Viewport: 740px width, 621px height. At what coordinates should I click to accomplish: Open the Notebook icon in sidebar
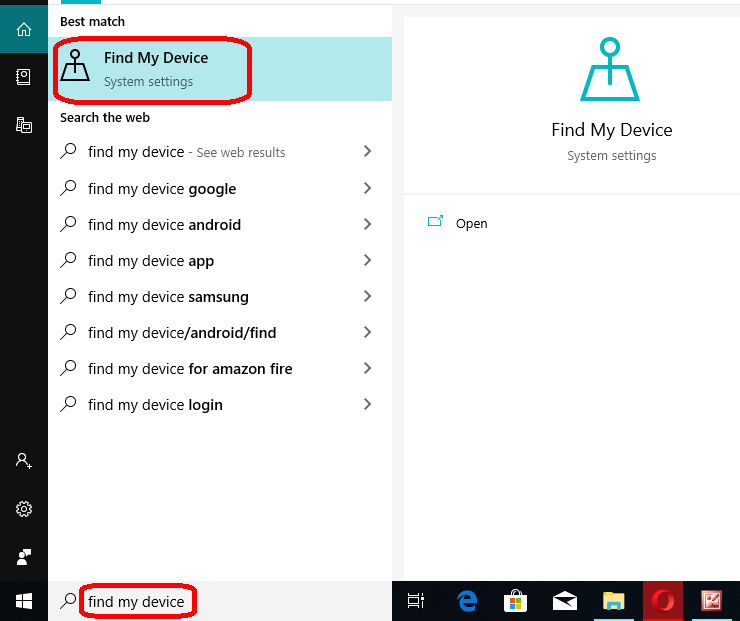24,77
